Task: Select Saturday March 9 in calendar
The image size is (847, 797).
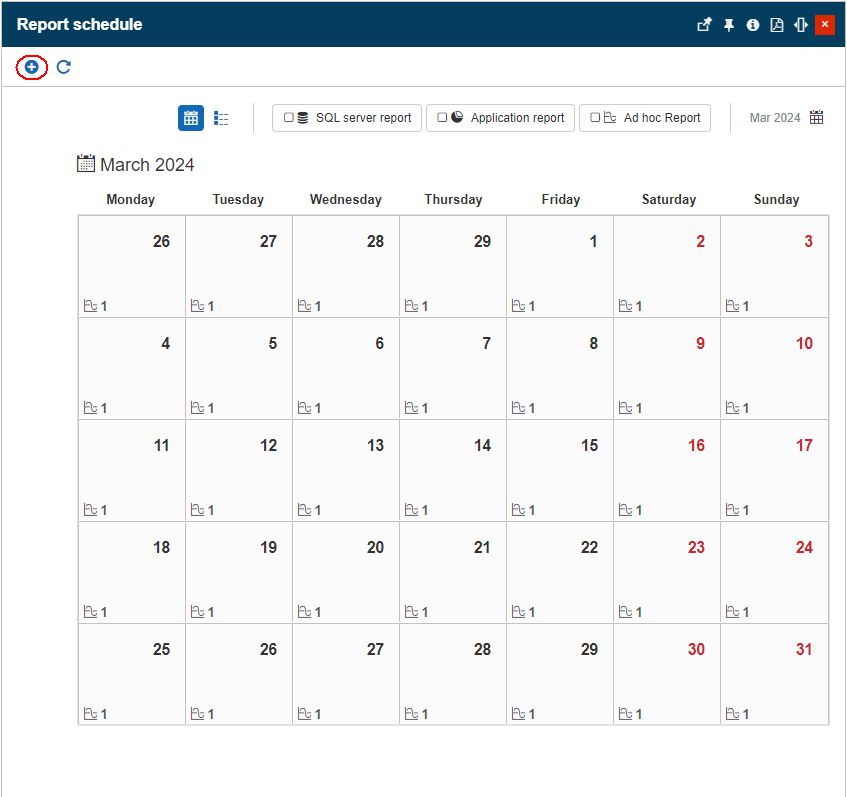Action: [667, 368]
